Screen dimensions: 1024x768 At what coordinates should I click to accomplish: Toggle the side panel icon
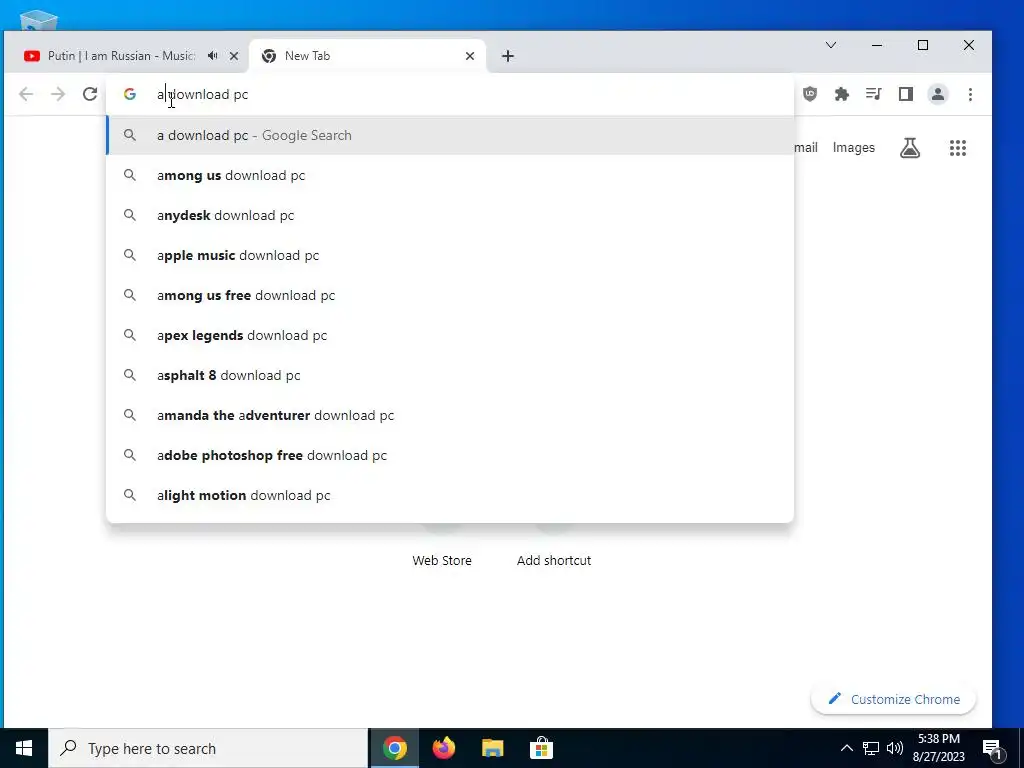906,94
